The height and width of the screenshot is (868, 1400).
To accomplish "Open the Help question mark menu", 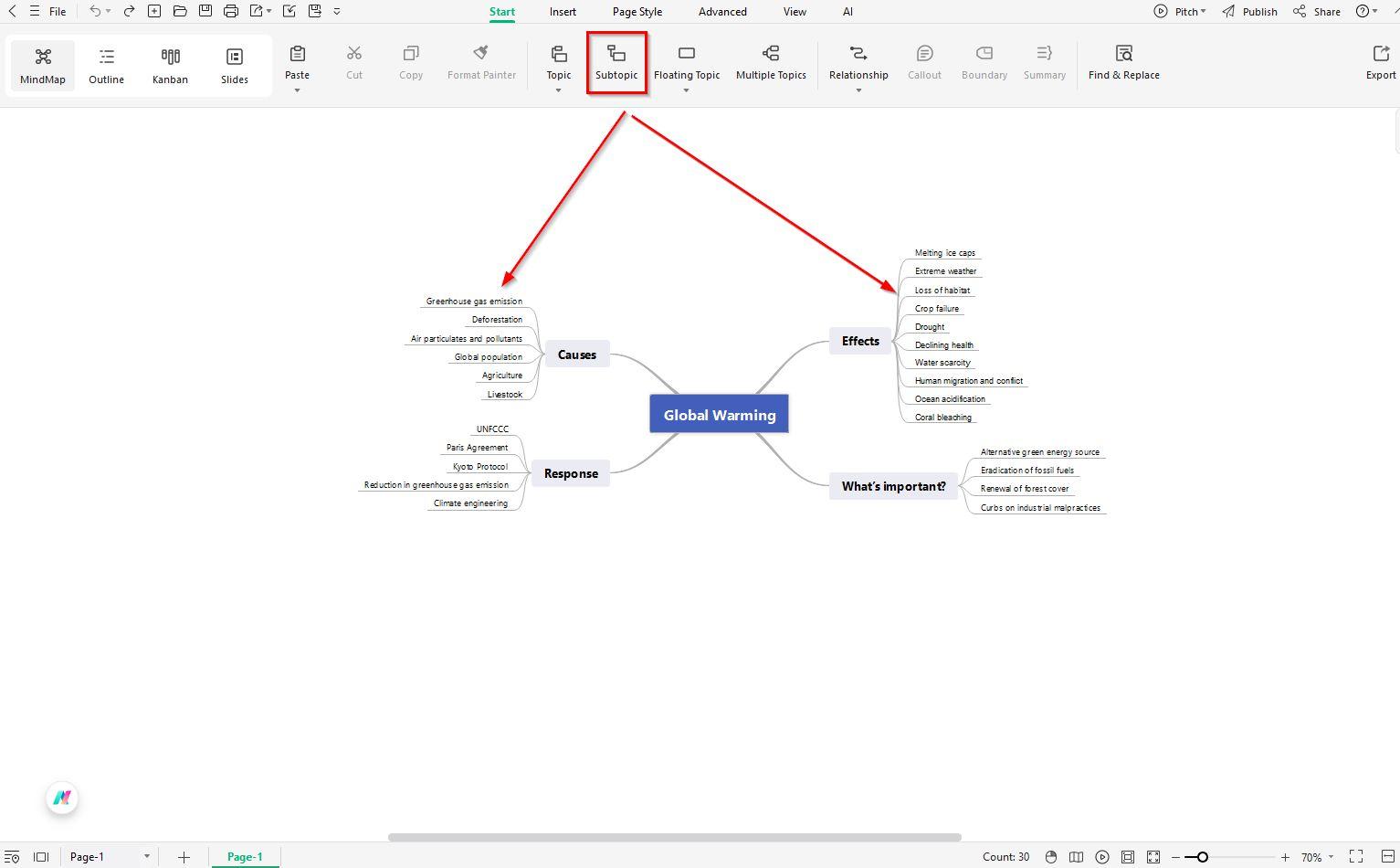I will click(1367, 12).
